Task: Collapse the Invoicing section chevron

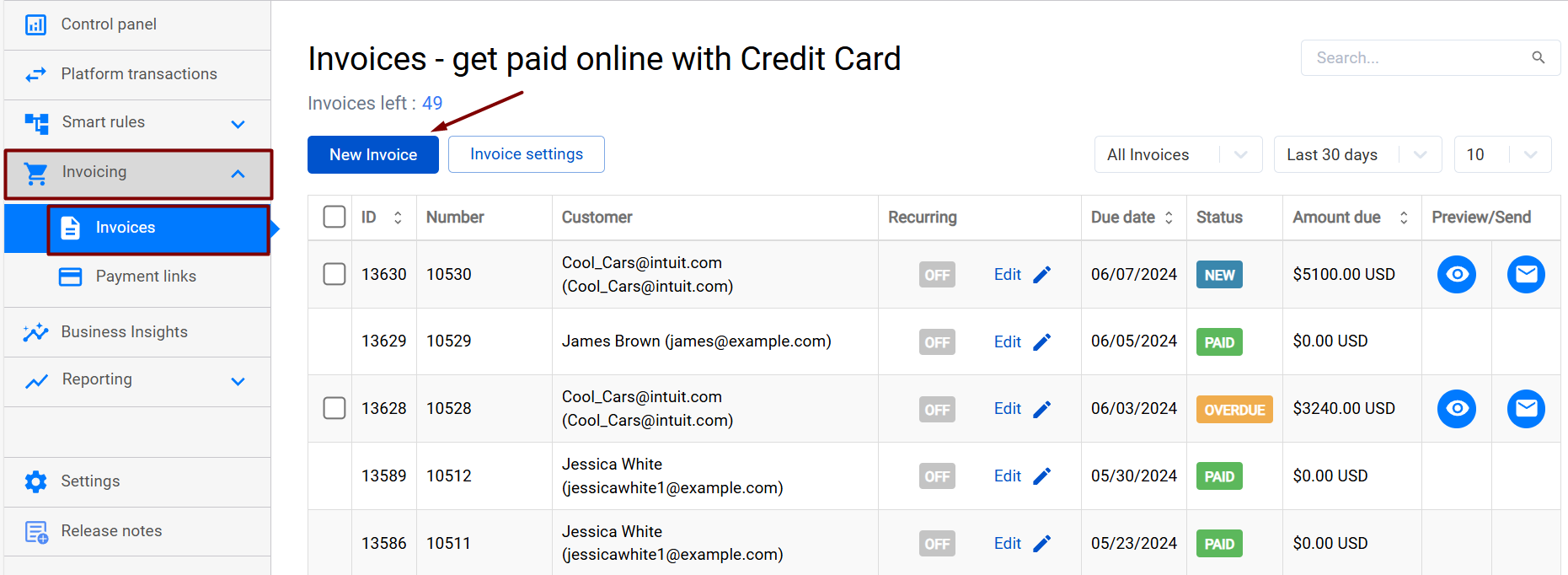Action: 238,174
